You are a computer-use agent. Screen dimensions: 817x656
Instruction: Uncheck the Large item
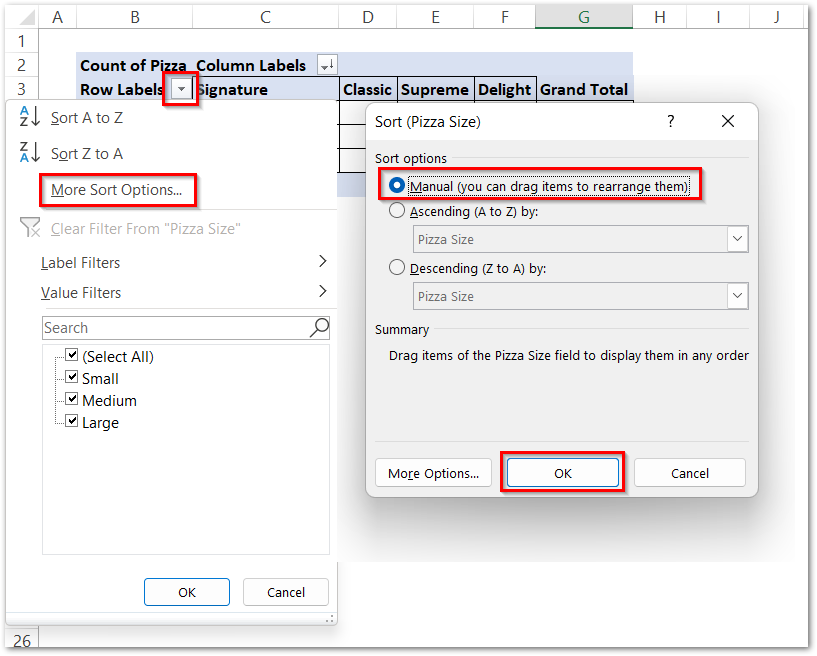(72, 422)
